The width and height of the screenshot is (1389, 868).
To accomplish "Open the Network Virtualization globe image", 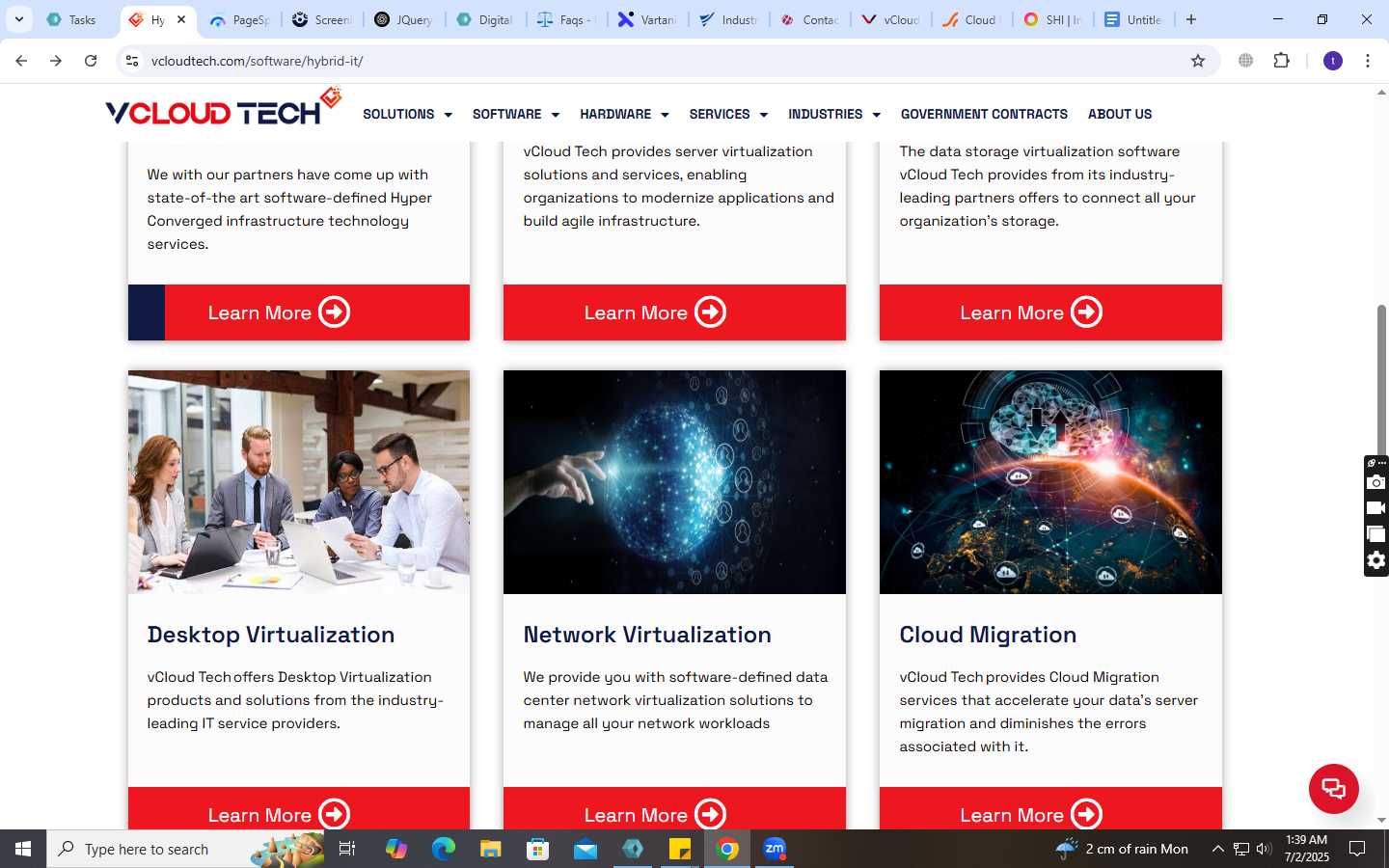I will click(674, 482).
